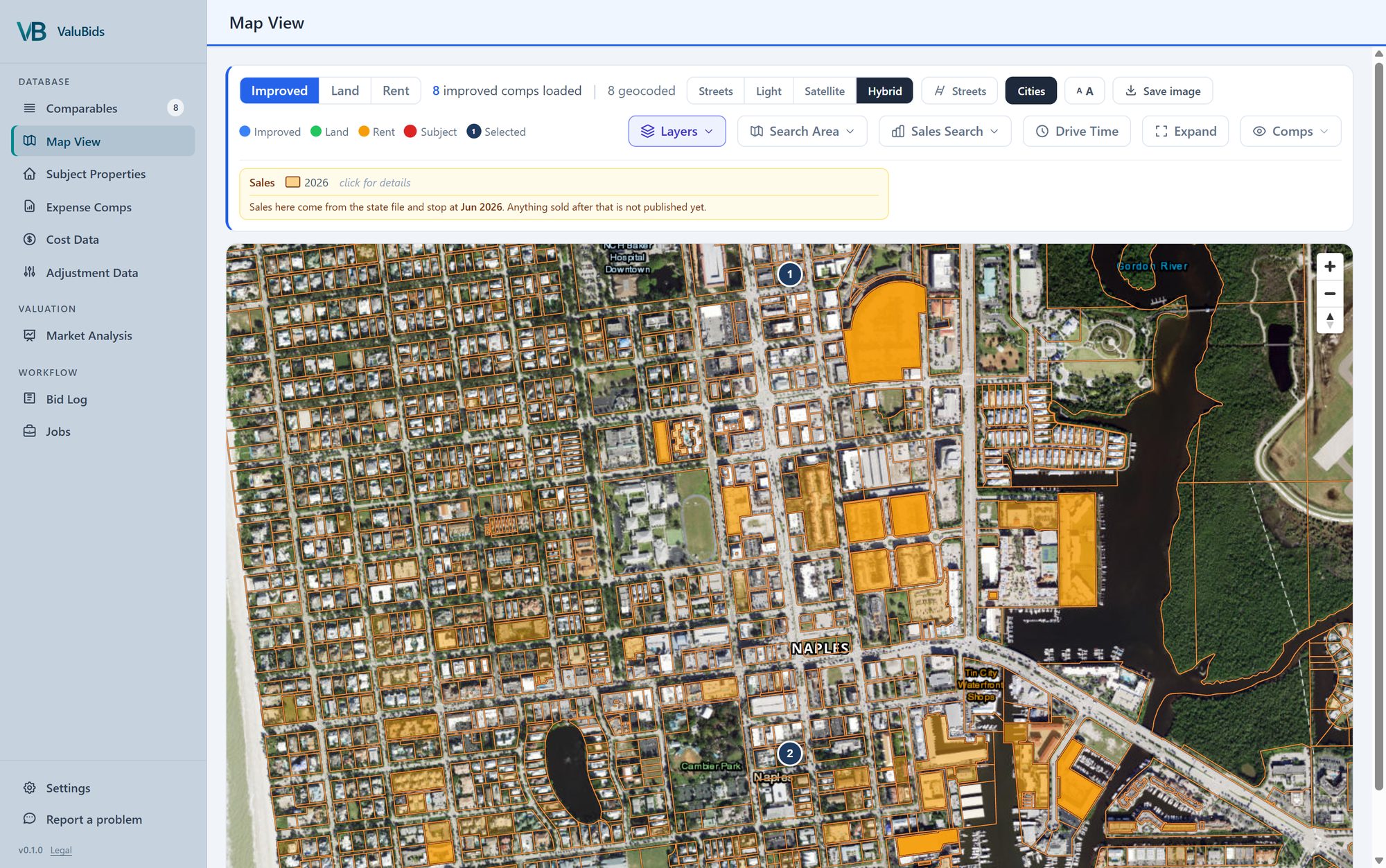Image resolution: width=1386 pixels, height=868 pixels.
Task: Select the Land tab
Action: coord(344,91)
